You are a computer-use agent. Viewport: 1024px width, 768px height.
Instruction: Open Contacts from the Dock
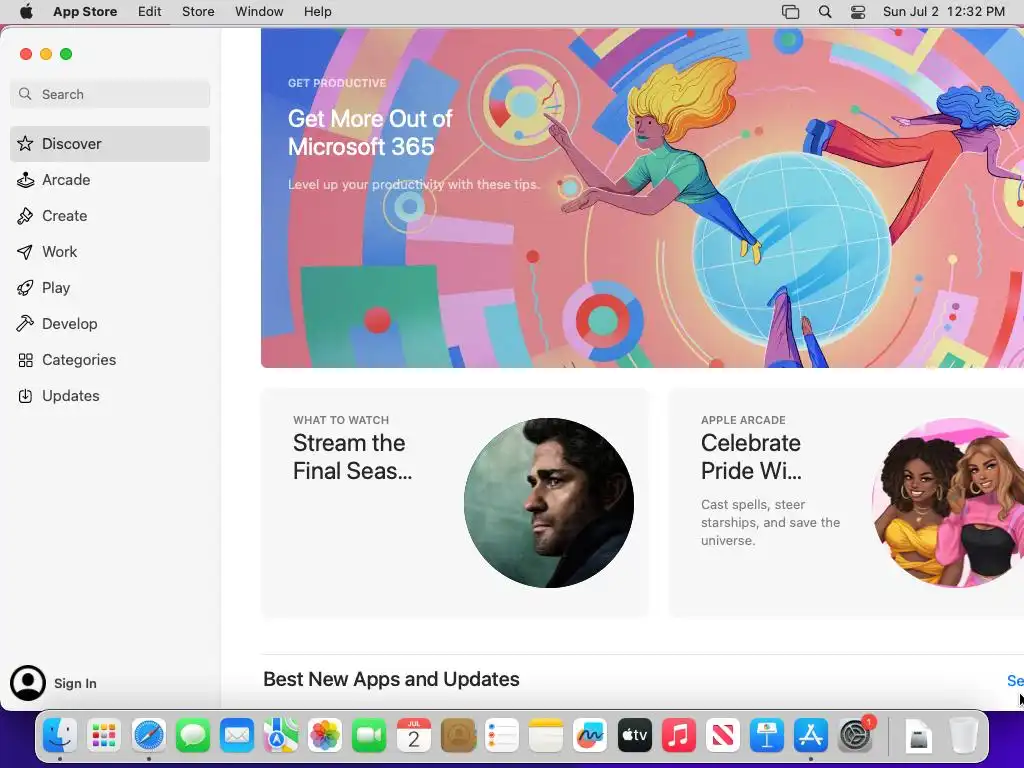coord(458,736)
